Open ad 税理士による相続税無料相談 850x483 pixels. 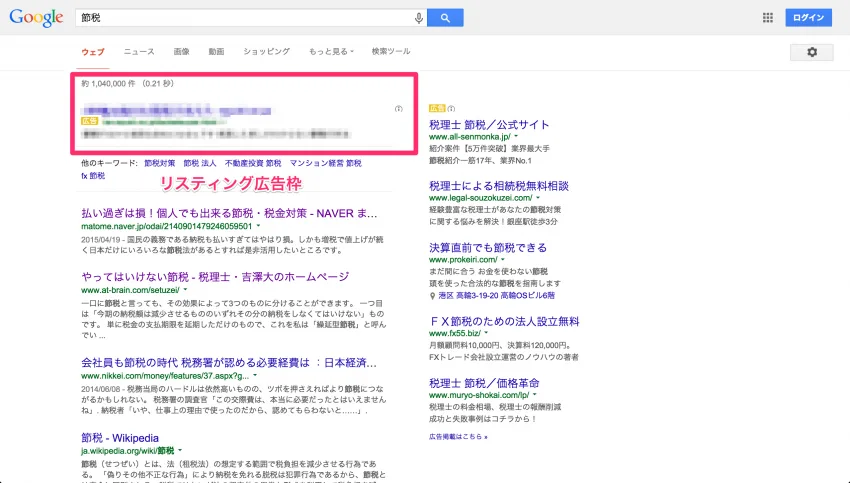(x=499, y=186)
